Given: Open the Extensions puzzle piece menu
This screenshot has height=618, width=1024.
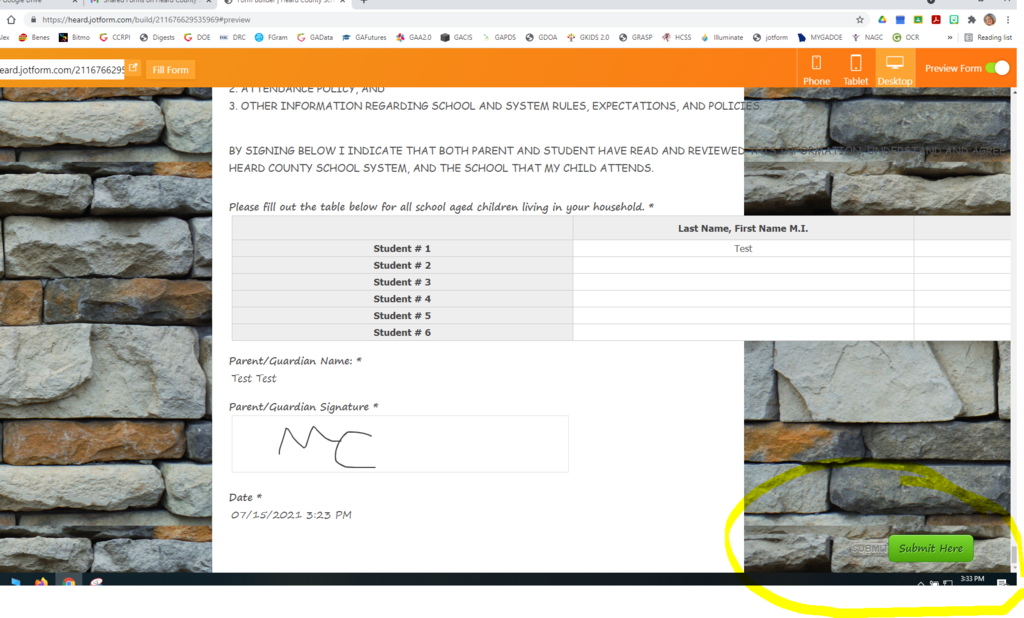Looking at the screenshot, I should (972, 20).
